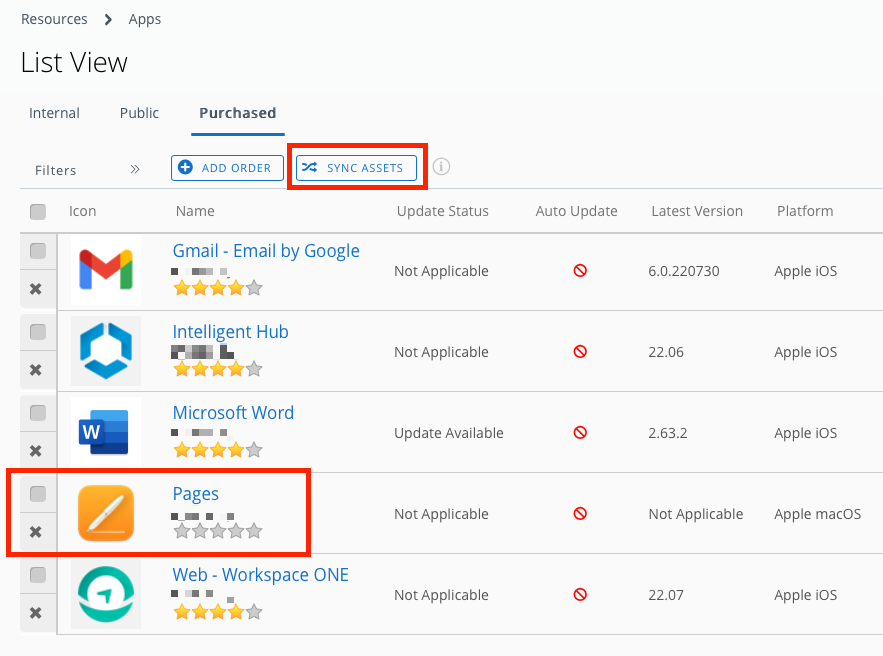This screenshot has width=883, height=656.
Task: Open the info icon beside Sync Assets
Action: point(441,167)
